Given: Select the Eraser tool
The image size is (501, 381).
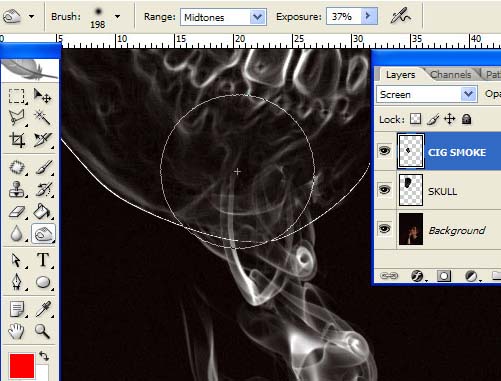Looking at the screenshot, I should (16, 211).
